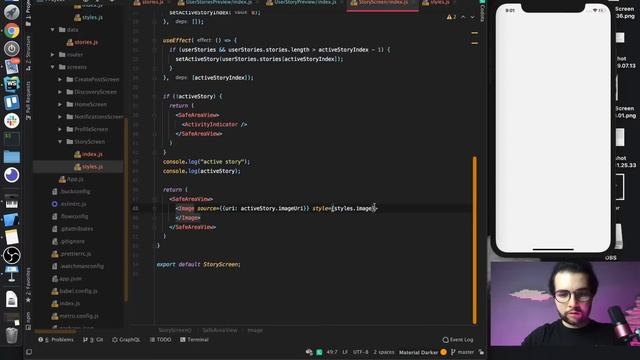Open the piano keyboard app in the dock
The width and height of the screenshot is (640, 360).
(11, 202)
